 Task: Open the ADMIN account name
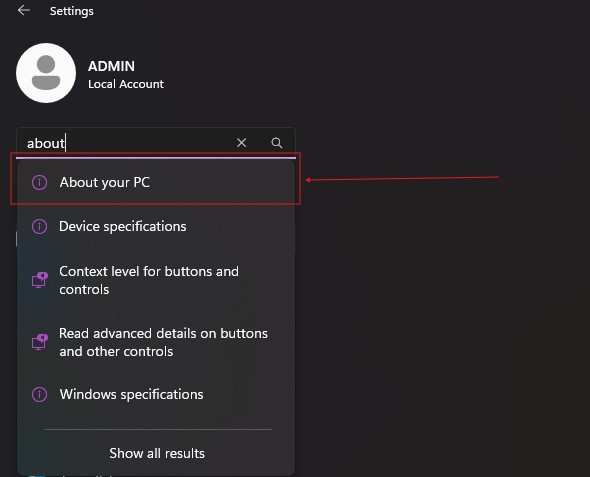(x=111, y=66)
